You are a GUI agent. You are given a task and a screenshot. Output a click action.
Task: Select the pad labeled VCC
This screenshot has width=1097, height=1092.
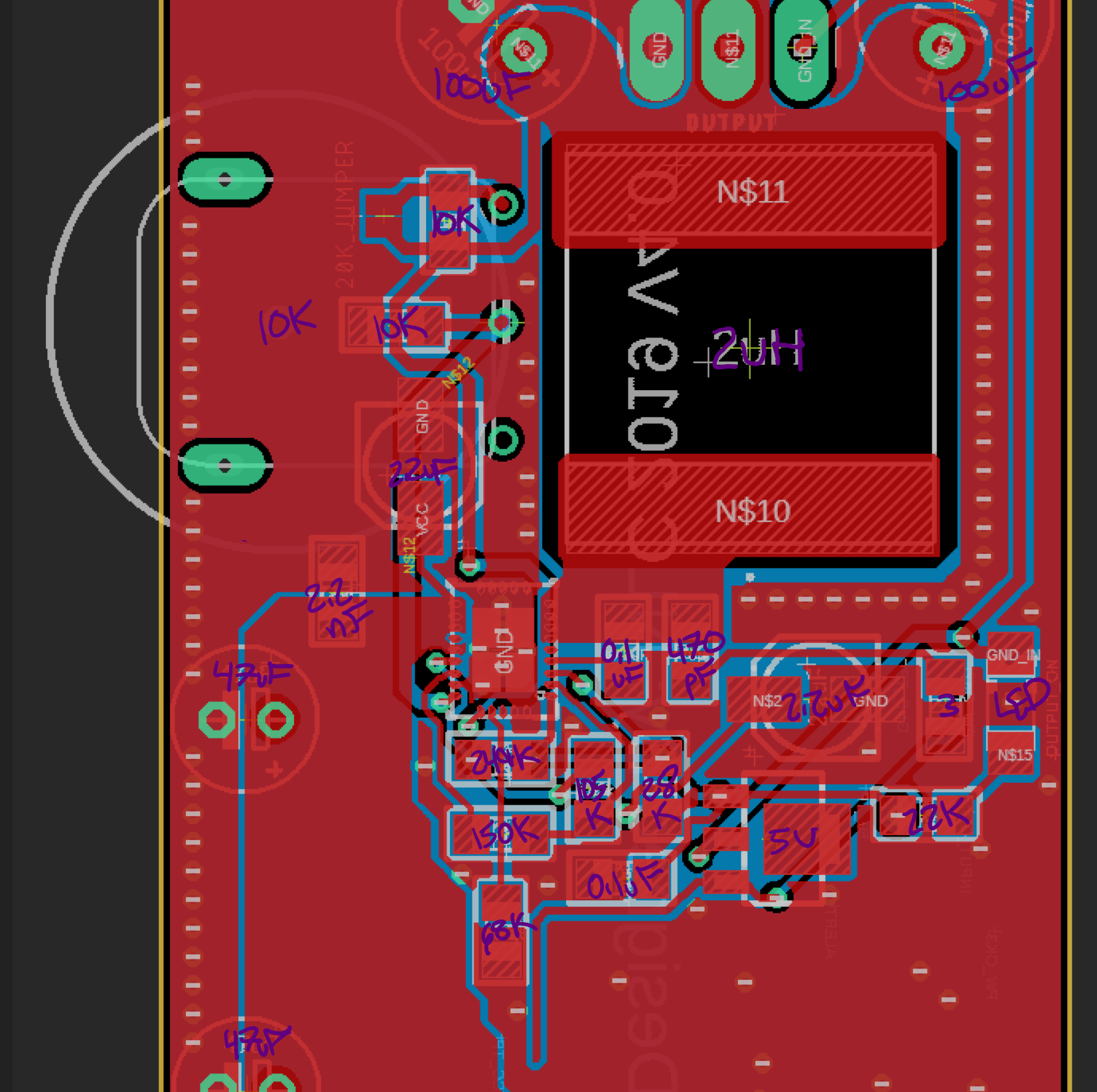(x=421, y=517)
